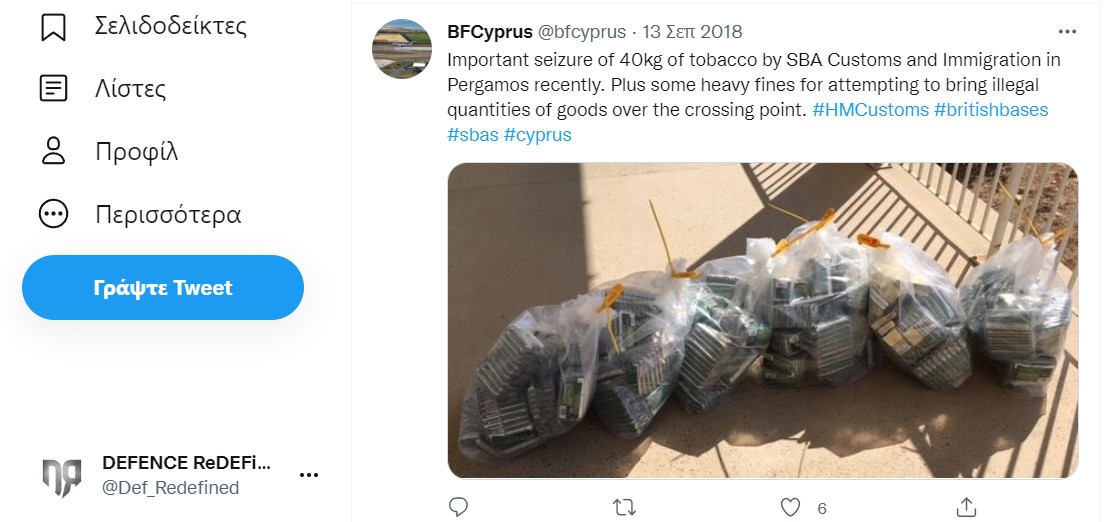The width and height of the screenshot is (1116, 522).
Task: Click the DEFENCE ReDEFiNED account logo
Action: 61,476
